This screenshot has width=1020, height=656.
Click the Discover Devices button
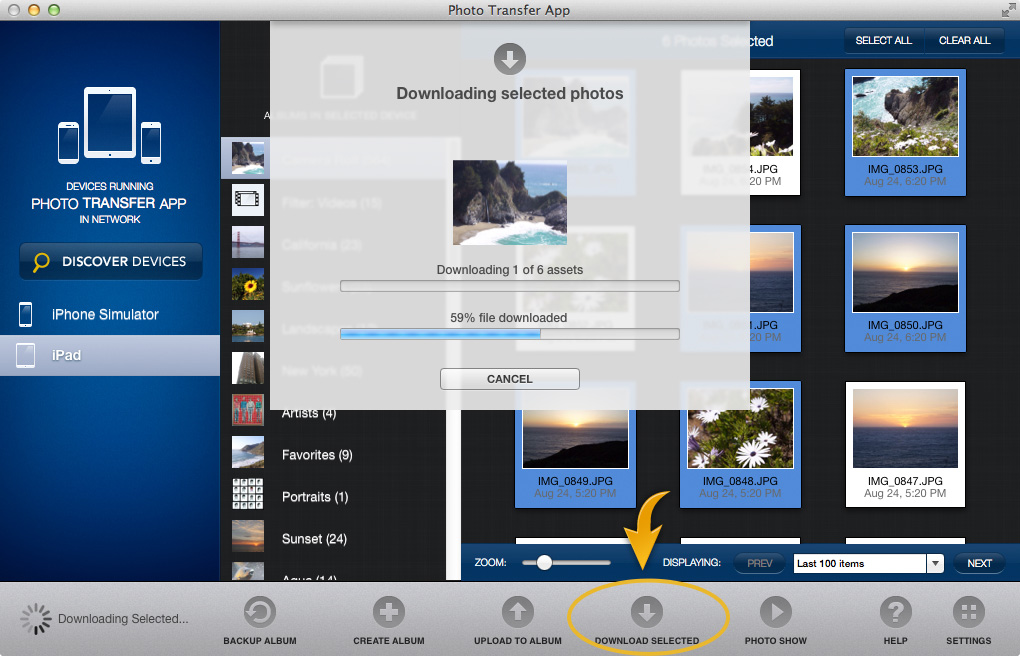pyautogui.click(x=111, y=262)
